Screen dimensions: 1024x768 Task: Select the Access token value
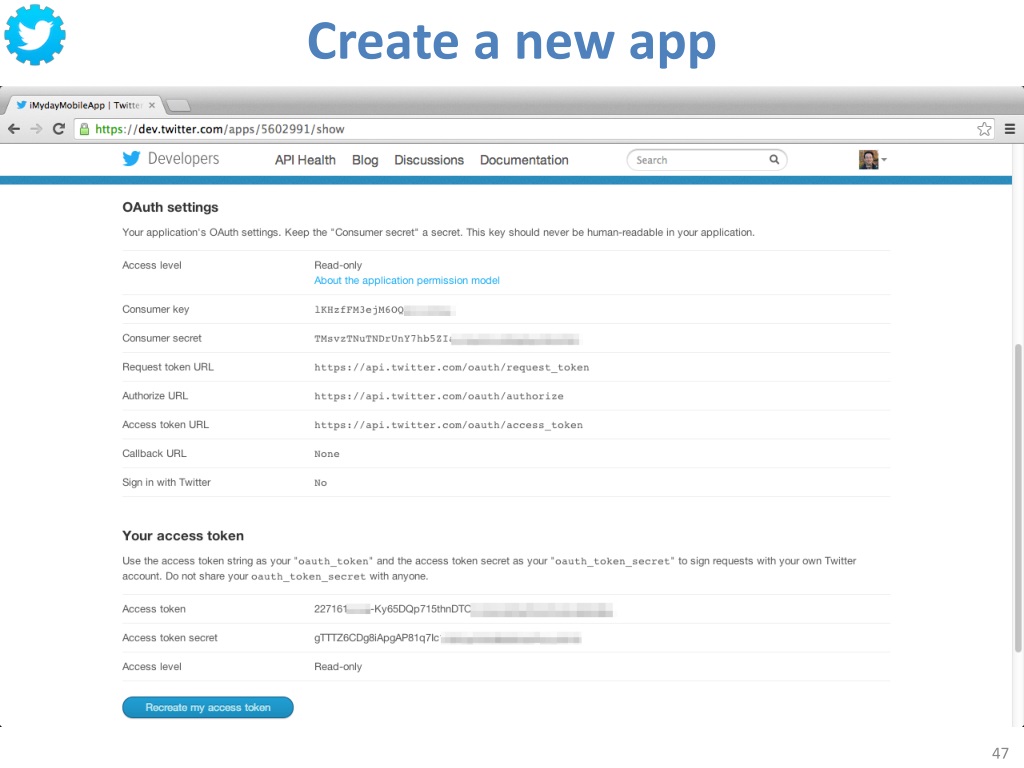point(463,609)
